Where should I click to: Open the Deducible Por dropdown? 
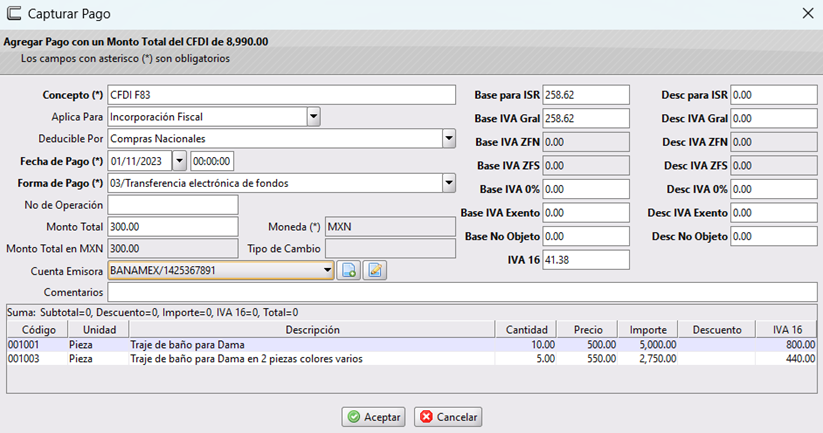click(449, 139)
